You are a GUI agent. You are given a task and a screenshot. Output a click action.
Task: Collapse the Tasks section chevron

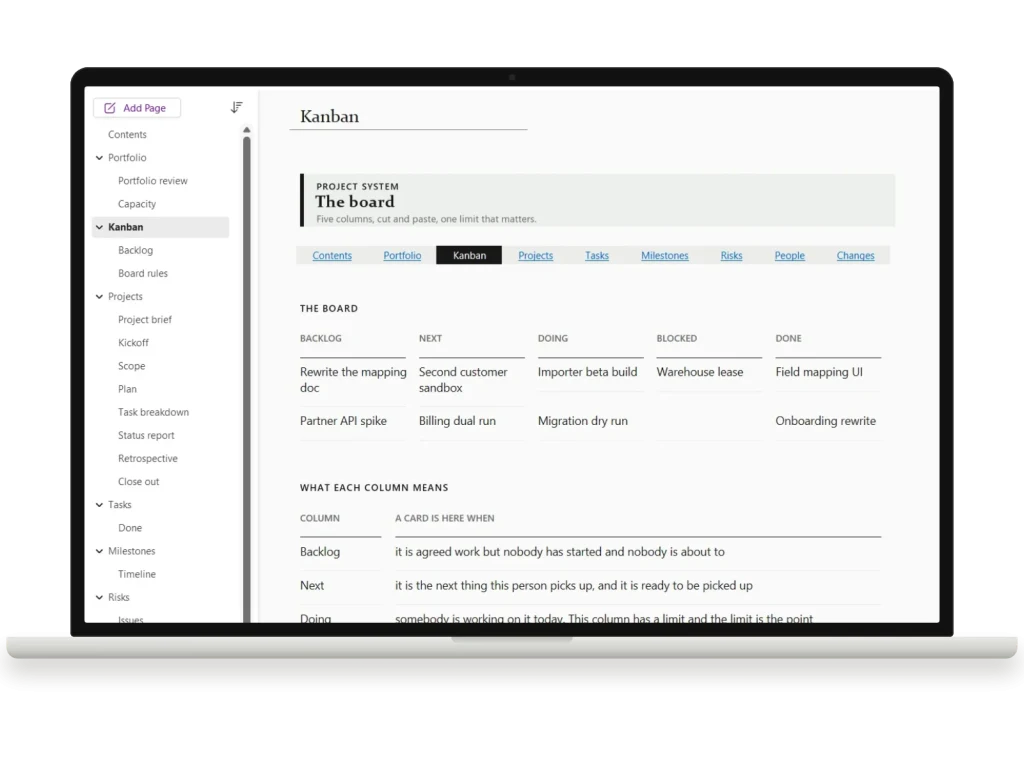click(x=99, y=505)
